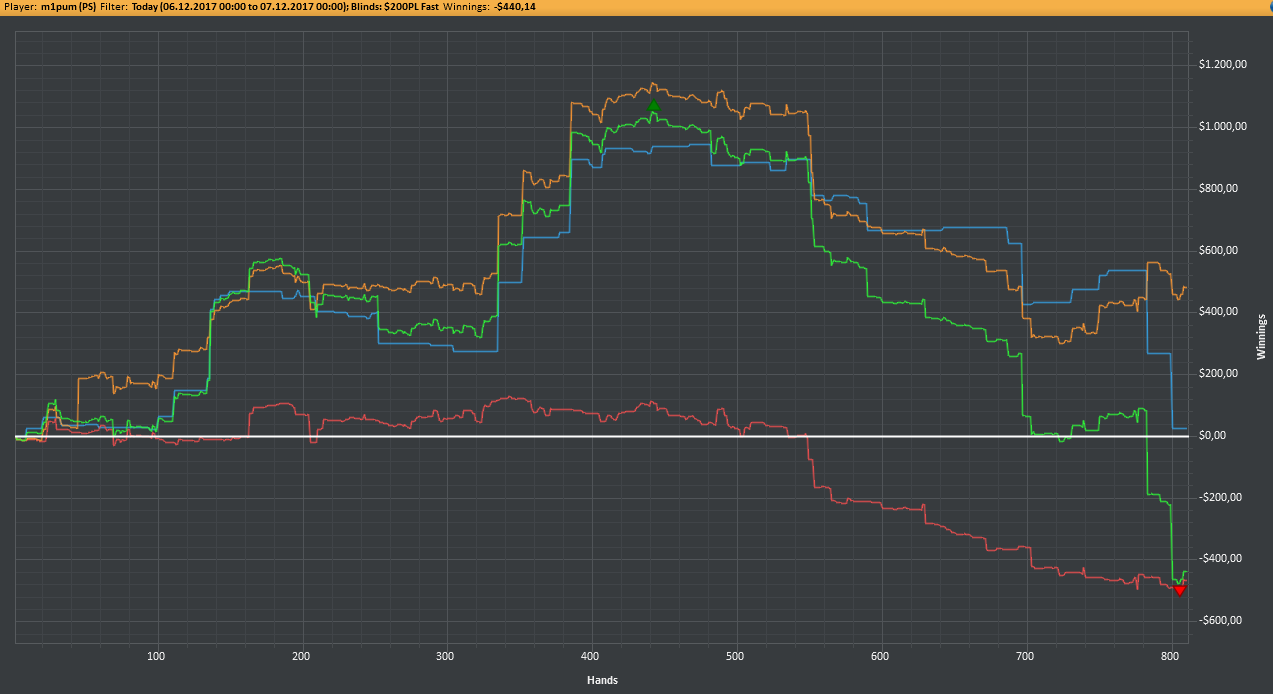The width and height of the screenshot is (1273, 694).
Task: Click the Blinds $200PL Fast text
Action: 396,7
